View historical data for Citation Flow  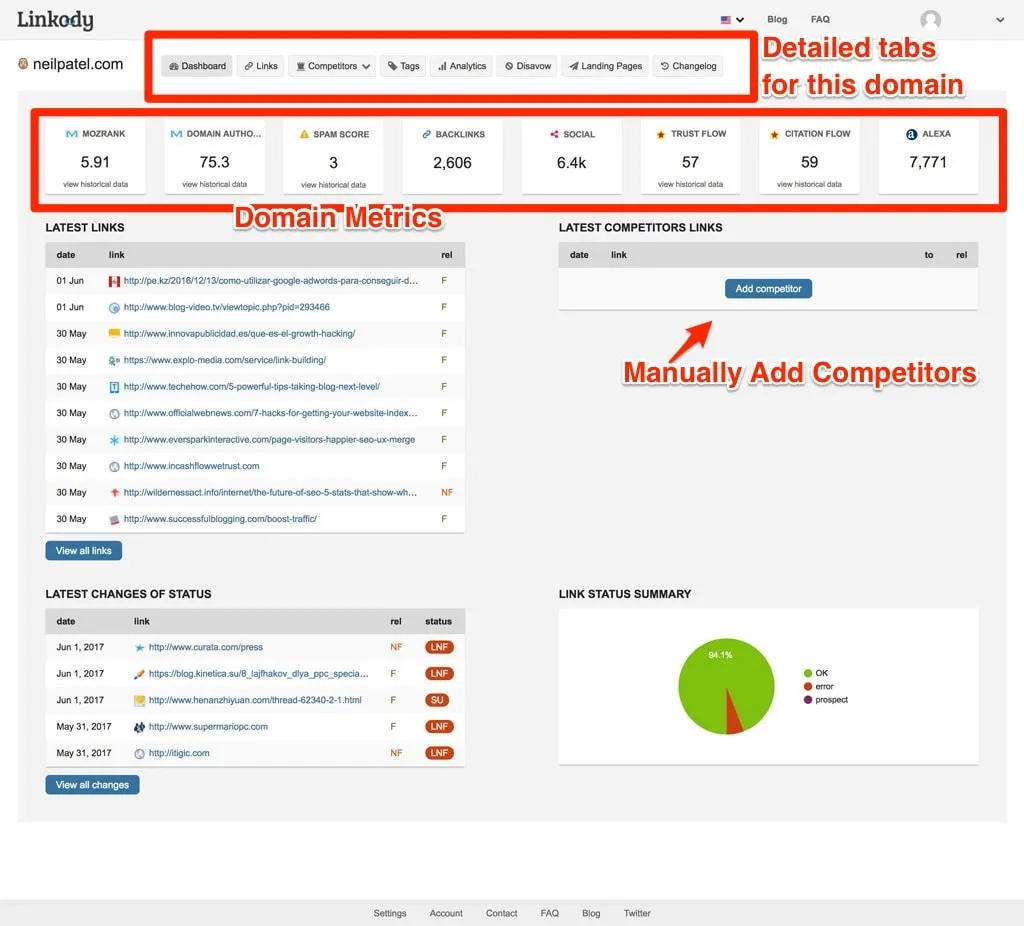tap(809, 184)
